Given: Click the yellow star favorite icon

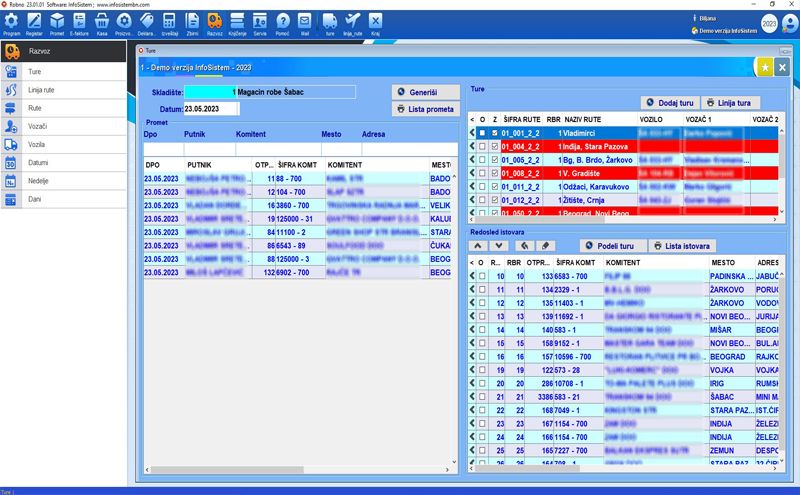Looking at the screenshot, I should click(x=764, y=67).
